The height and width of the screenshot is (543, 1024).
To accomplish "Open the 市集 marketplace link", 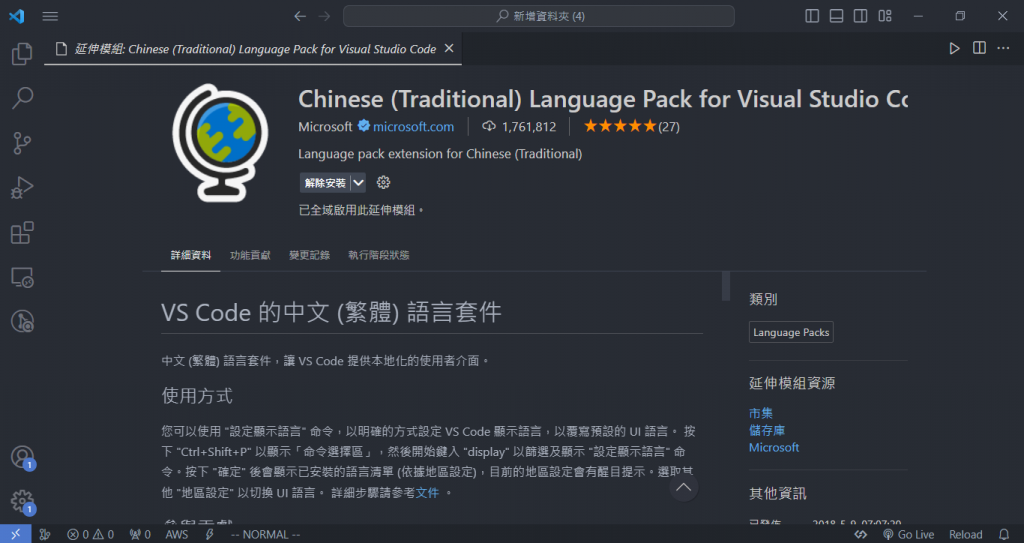I will [x=761, y=413].
